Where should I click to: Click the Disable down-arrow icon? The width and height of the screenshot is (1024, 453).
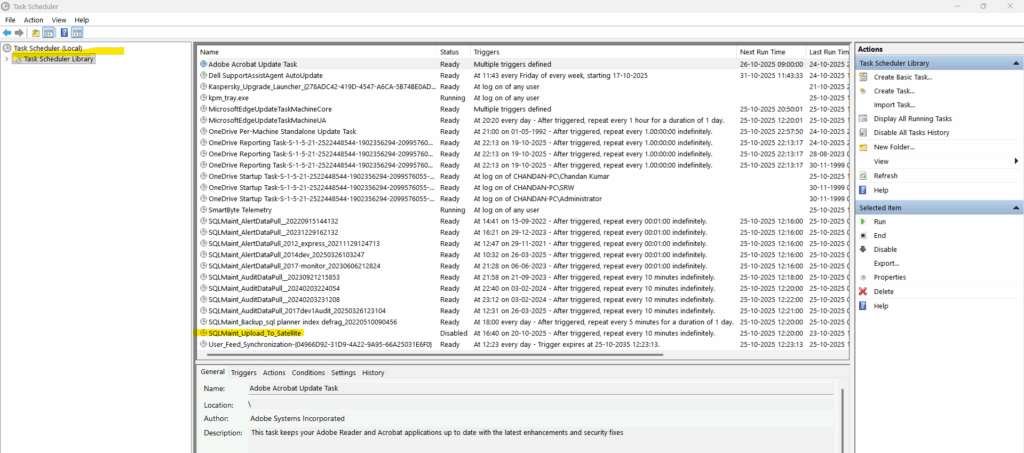coord(863,249)
